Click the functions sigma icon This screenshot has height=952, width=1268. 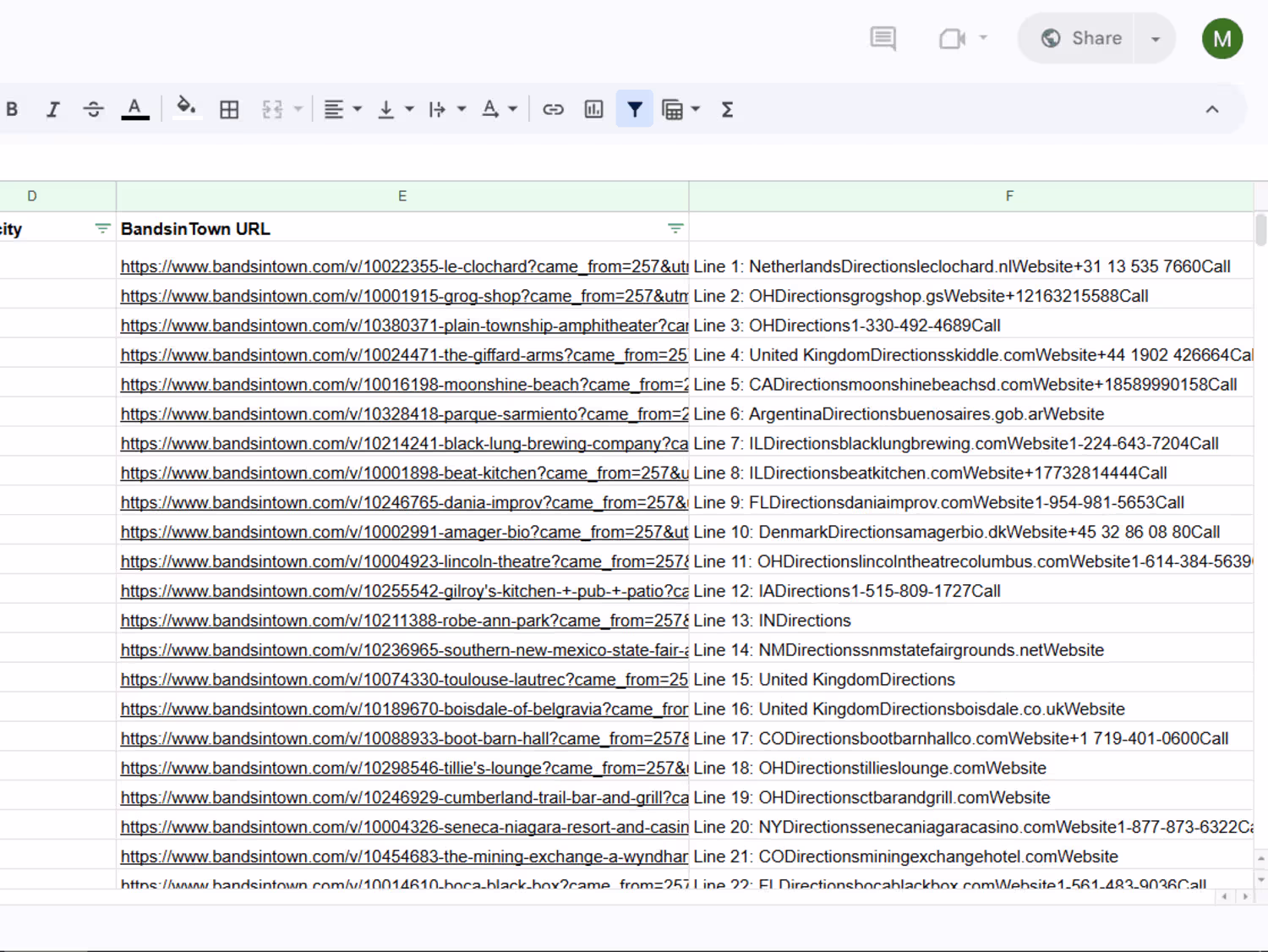(727, 109)
